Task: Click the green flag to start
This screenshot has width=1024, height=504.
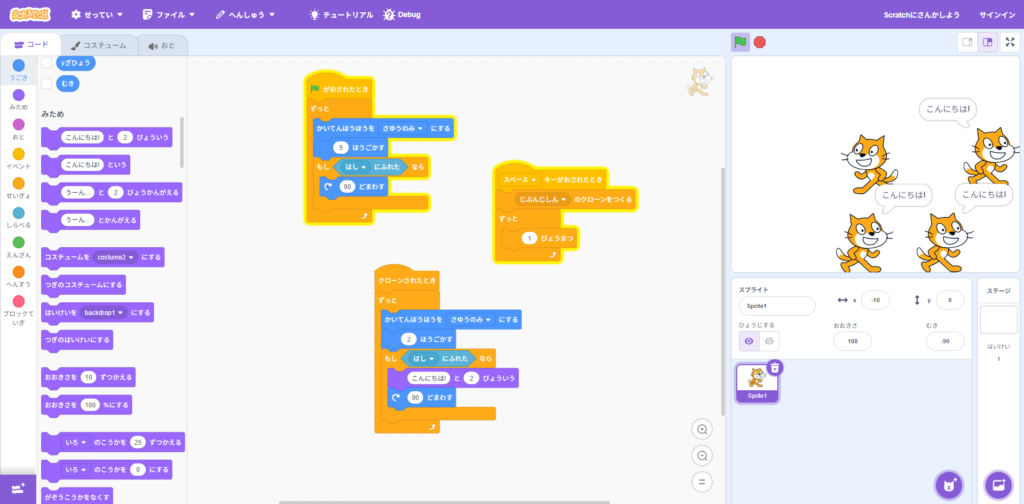Action: tap(740, 42)
